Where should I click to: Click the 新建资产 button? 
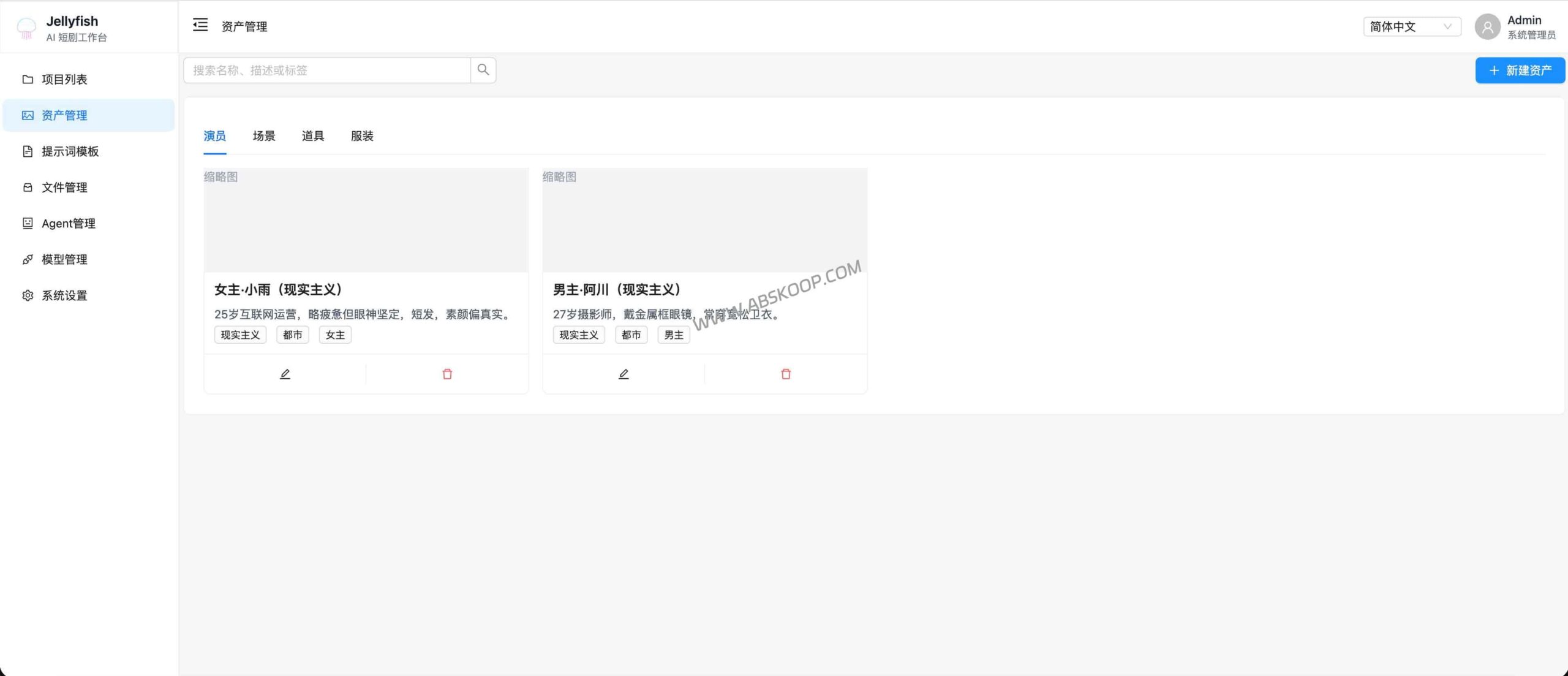pos(1520,70)
